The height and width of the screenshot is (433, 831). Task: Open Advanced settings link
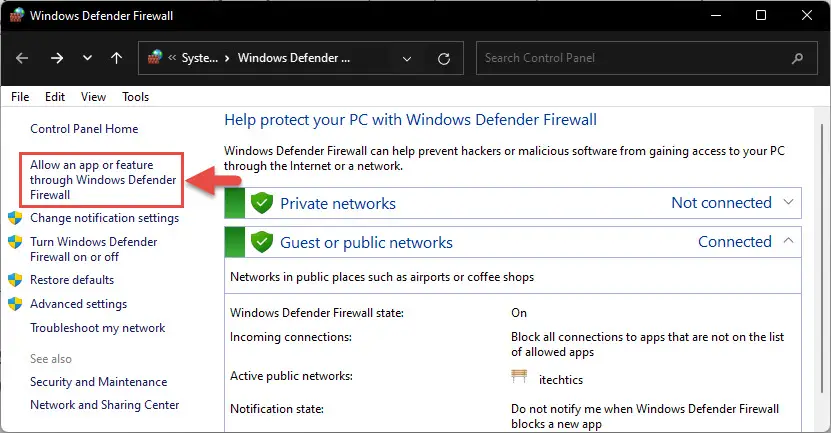pos(78,304)
